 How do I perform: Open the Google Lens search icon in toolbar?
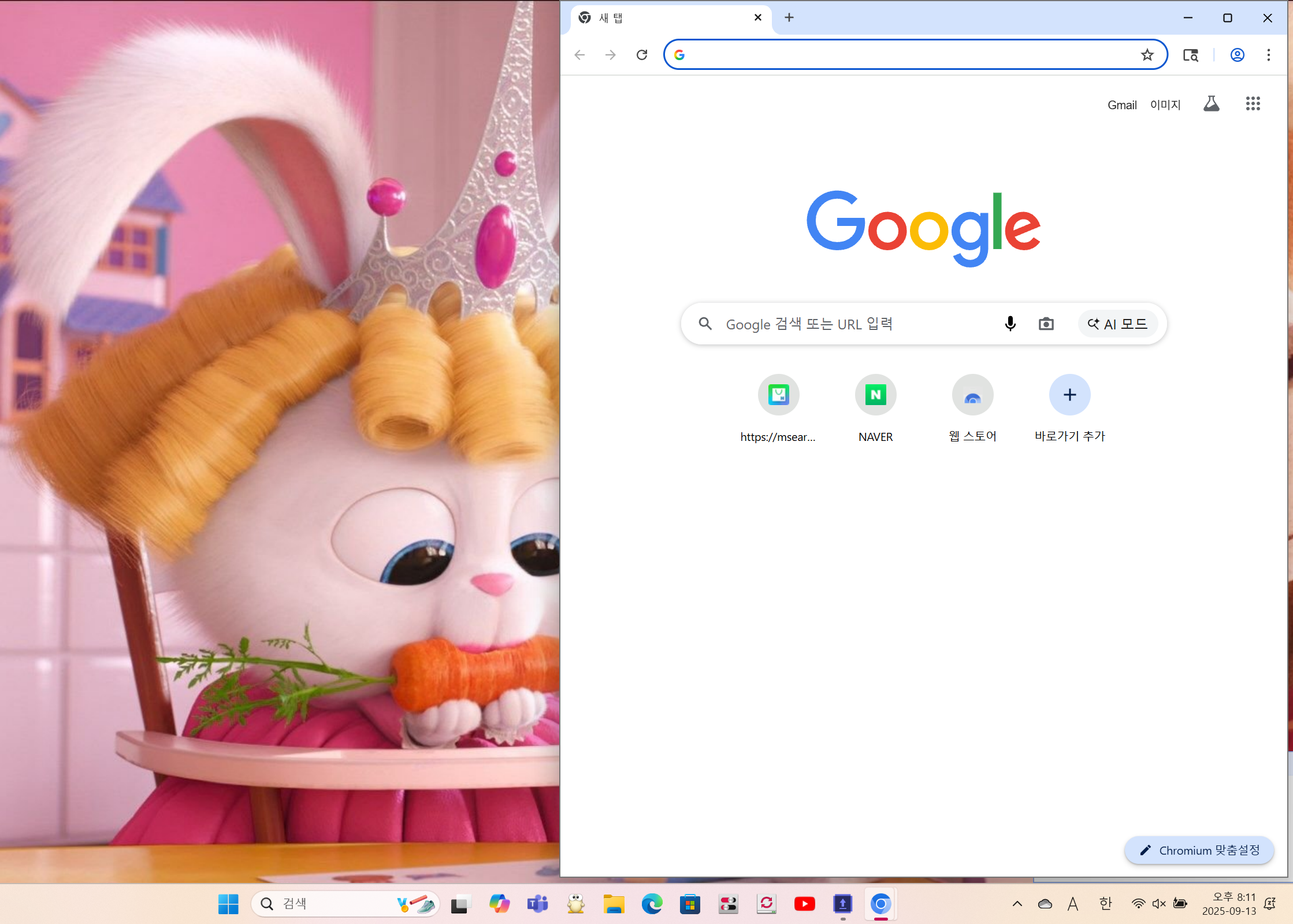[1190, 55]
